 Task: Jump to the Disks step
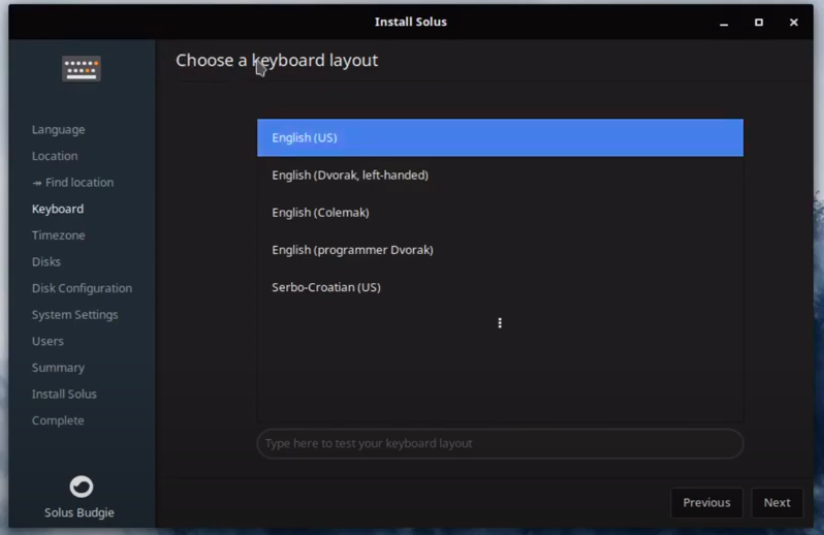(x=46, y=262)
